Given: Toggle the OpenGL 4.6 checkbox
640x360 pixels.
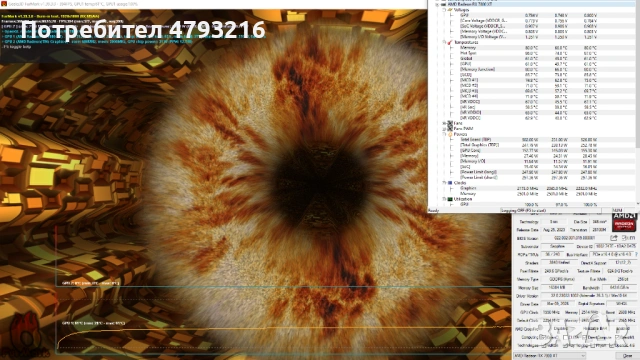Looking at the screenshot, I should point(611,346).
